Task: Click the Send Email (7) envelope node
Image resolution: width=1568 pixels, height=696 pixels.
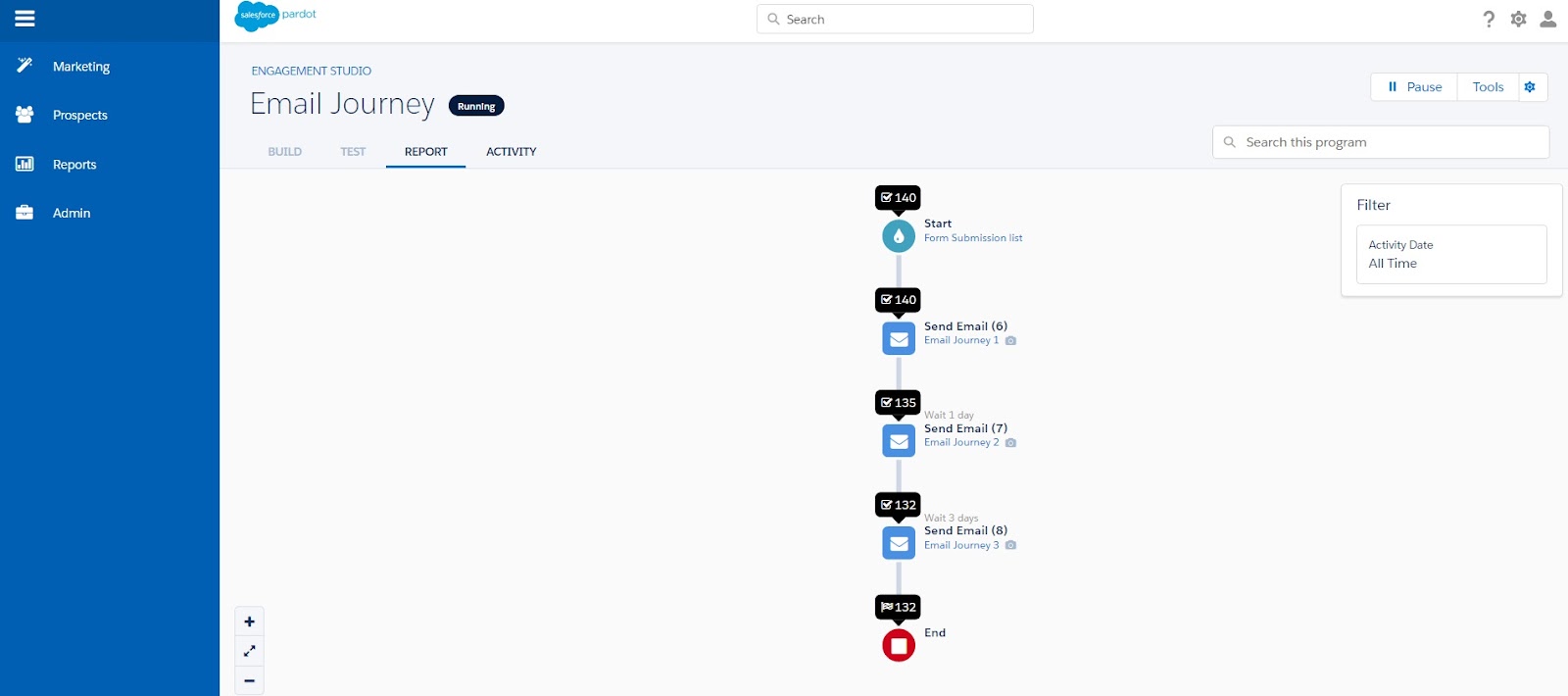Action: click(899, 441)
